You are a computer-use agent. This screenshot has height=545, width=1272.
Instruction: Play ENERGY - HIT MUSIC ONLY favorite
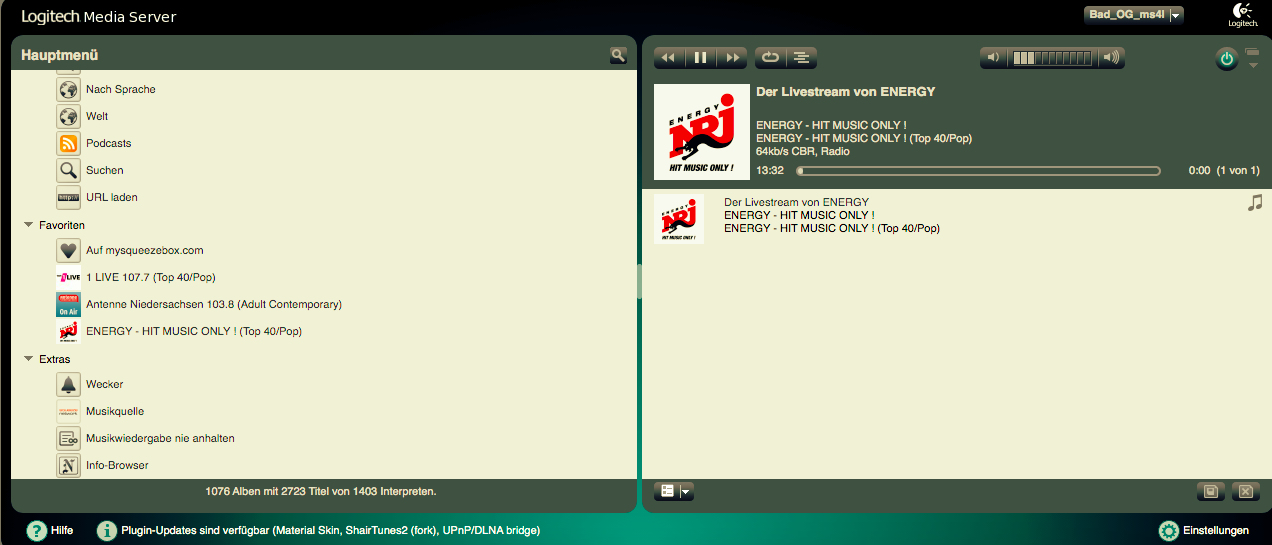click(194, 331)
